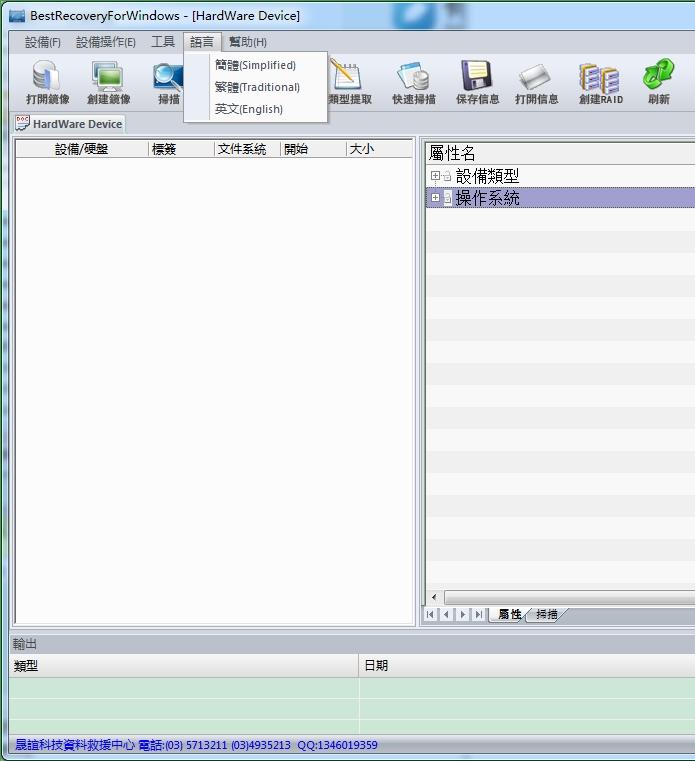The image size is (695, 761).
Task: Click the document icon on HardWare Device tab
Action: click(22, 123)
